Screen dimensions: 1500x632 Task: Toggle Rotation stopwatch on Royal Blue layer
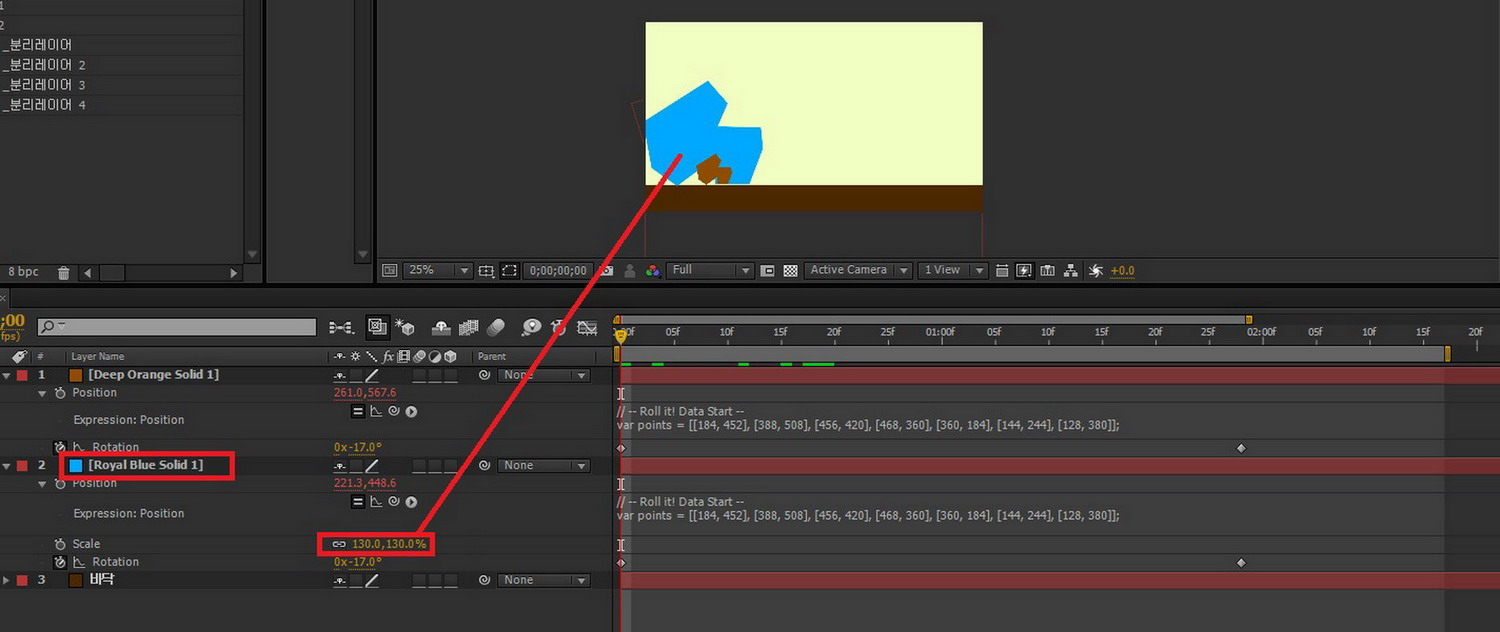pos(60,562)
